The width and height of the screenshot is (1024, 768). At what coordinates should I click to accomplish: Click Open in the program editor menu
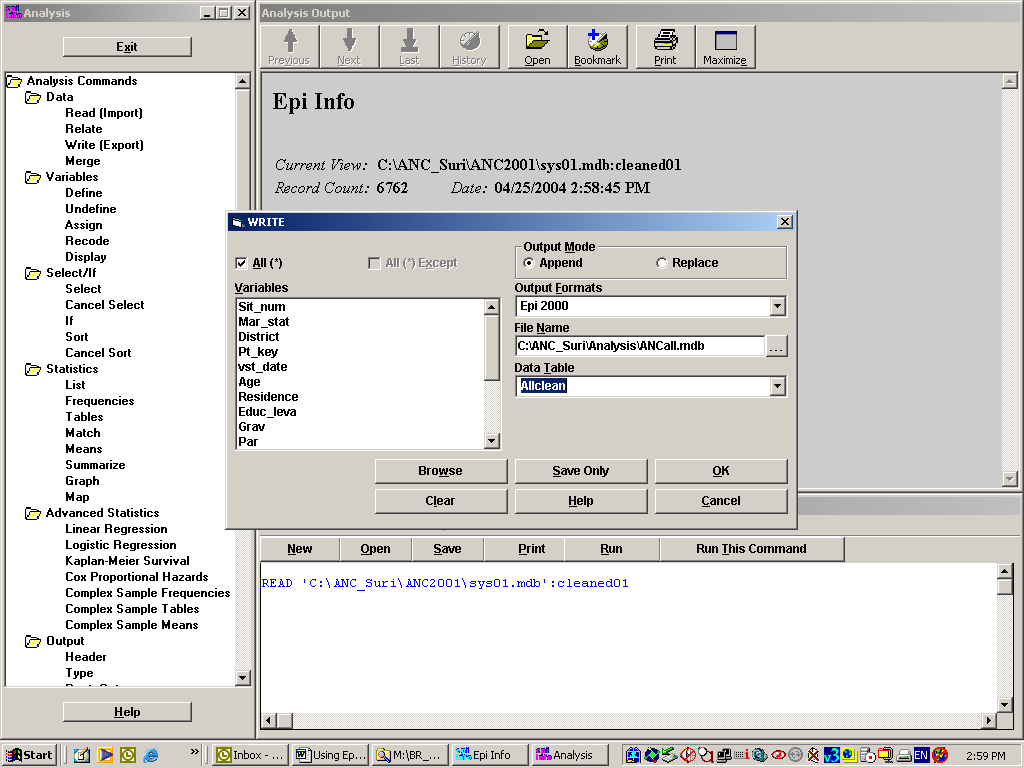376,549
